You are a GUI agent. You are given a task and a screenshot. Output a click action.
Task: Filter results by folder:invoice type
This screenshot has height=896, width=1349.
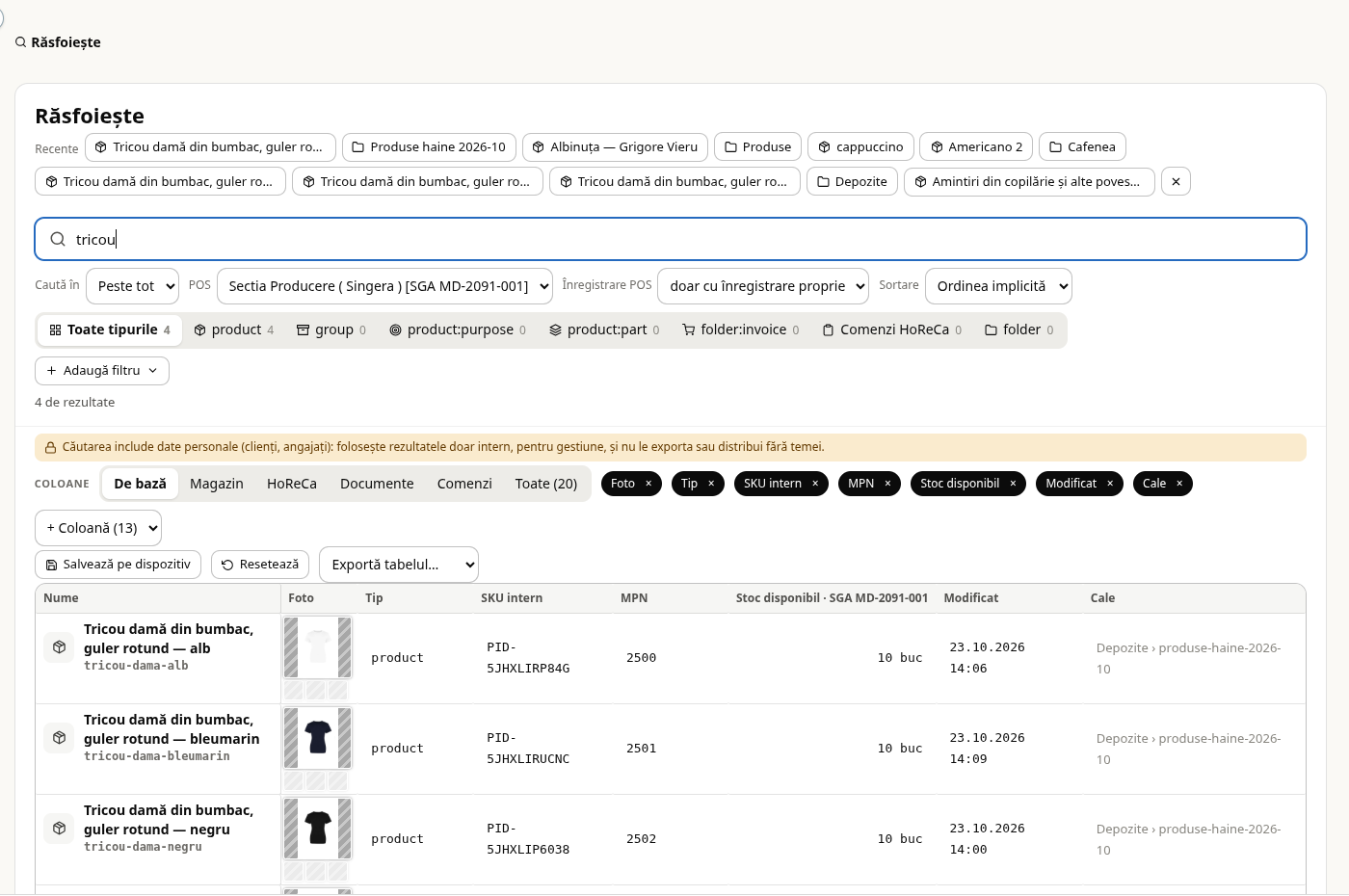[740, 329]
